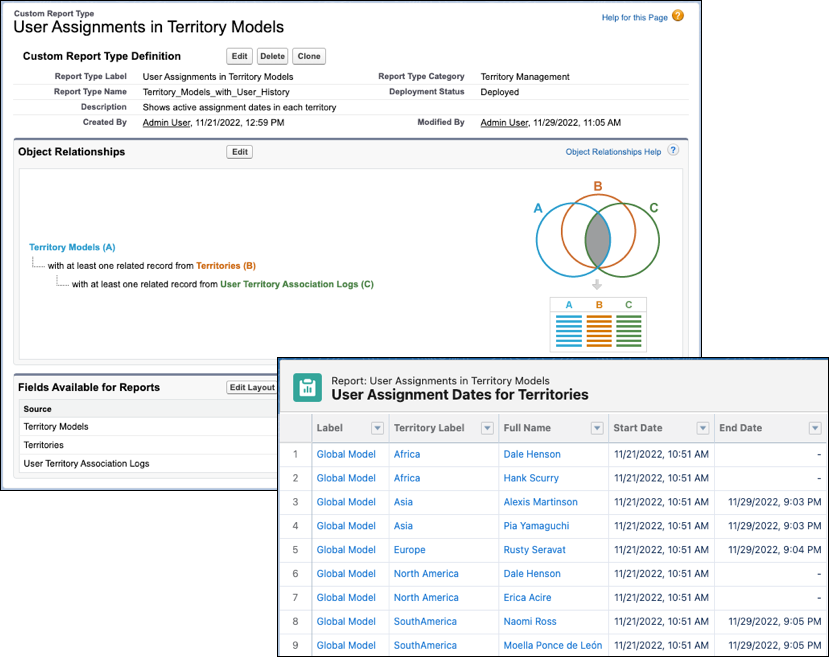Open Pia Yamaguchi user link
Viewport: 829px width, 657px height.
pos(536,526)
